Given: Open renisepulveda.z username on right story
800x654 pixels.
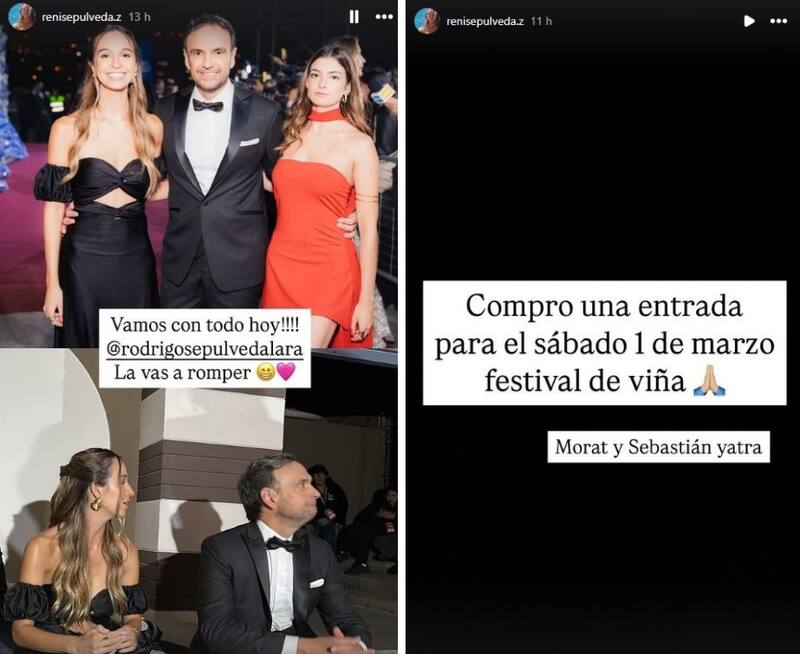Looking at the screenshot, I should click(485, 21).
